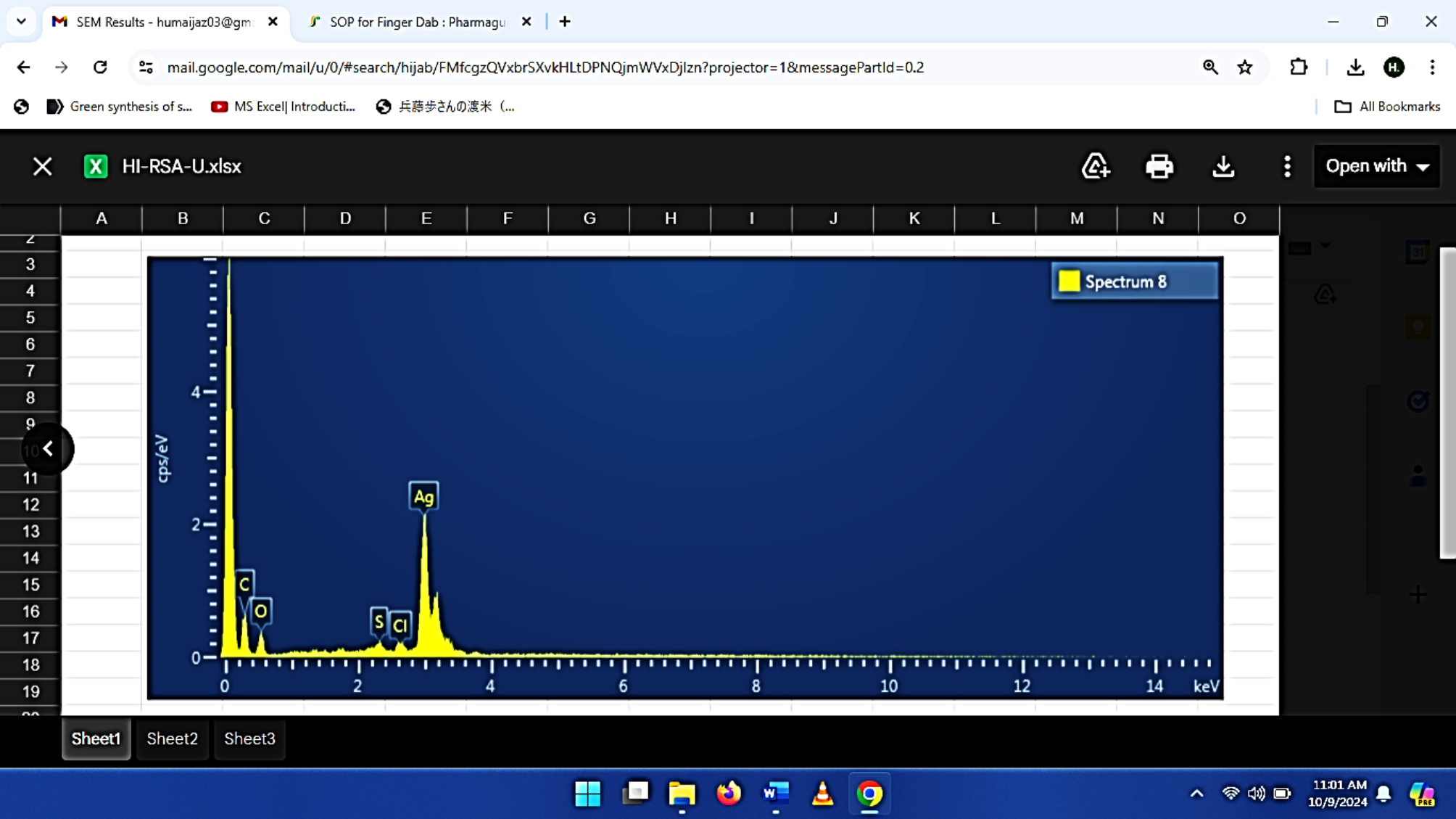Print the spreadsheet preview
Screen dimensions: 1456x819
(1159, 166)
